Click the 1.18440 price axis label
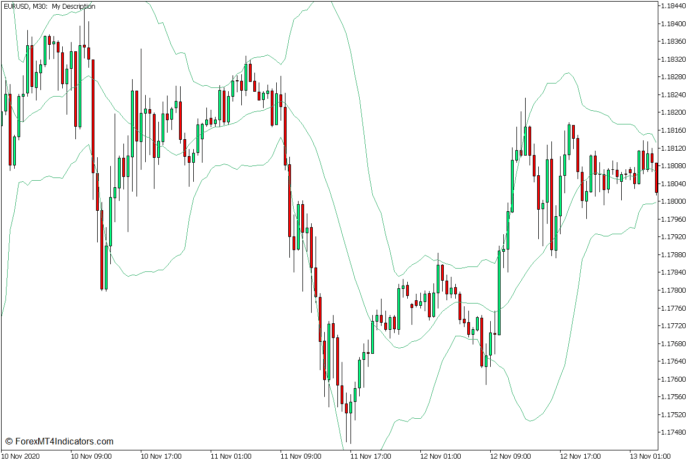Screen dimensions: 696x463 pyautogui.click(x=674, y=6)
